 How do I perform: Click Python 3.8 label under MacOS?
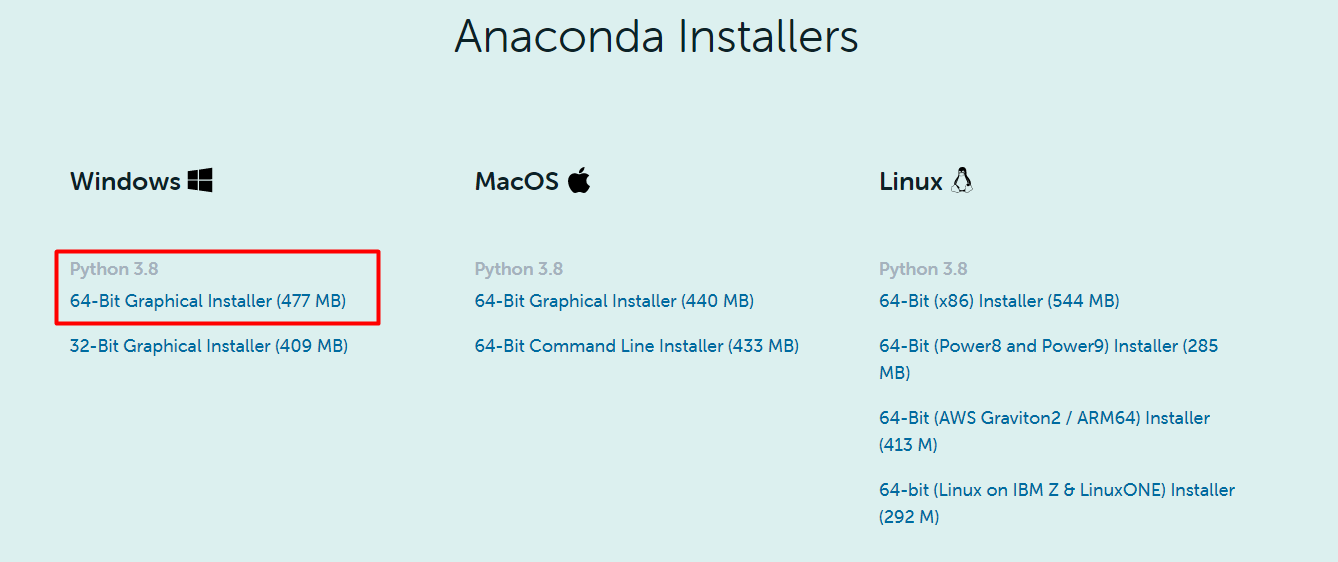519,269
